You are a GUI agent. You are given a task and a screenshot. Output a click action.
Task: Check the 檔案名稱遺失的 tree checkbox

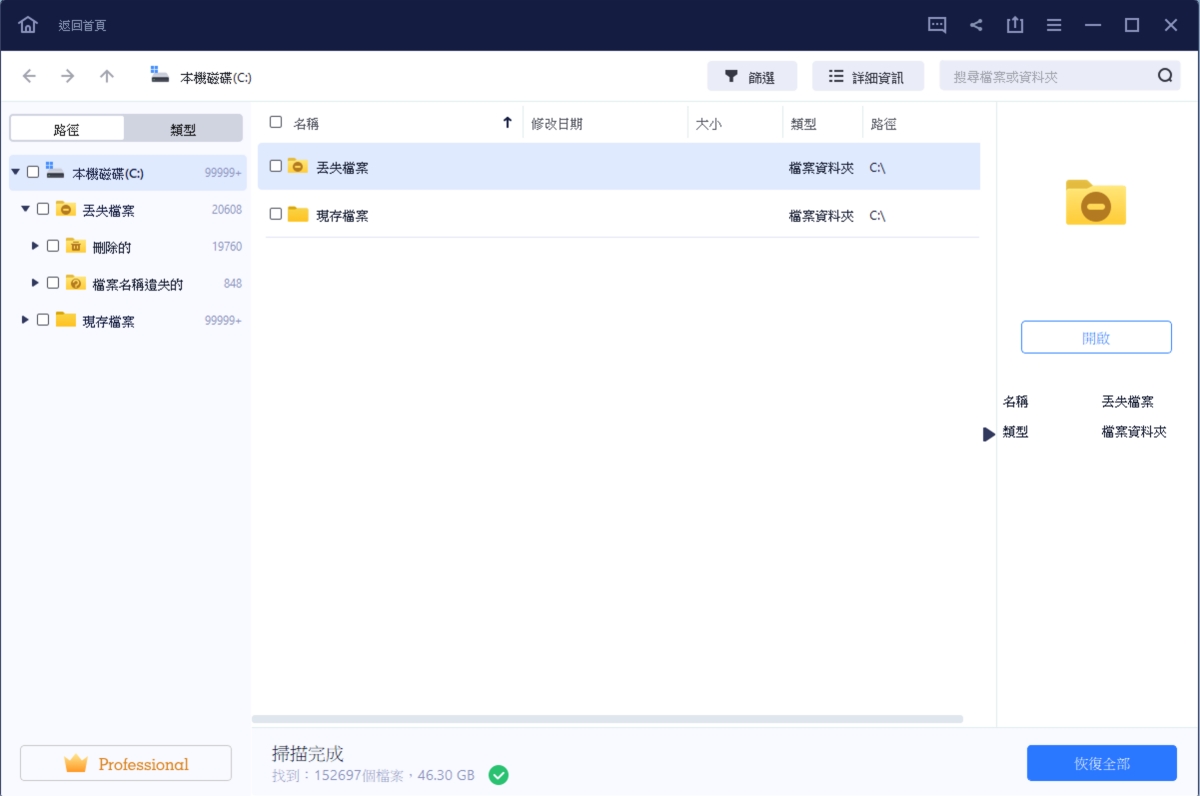(53, 283)
